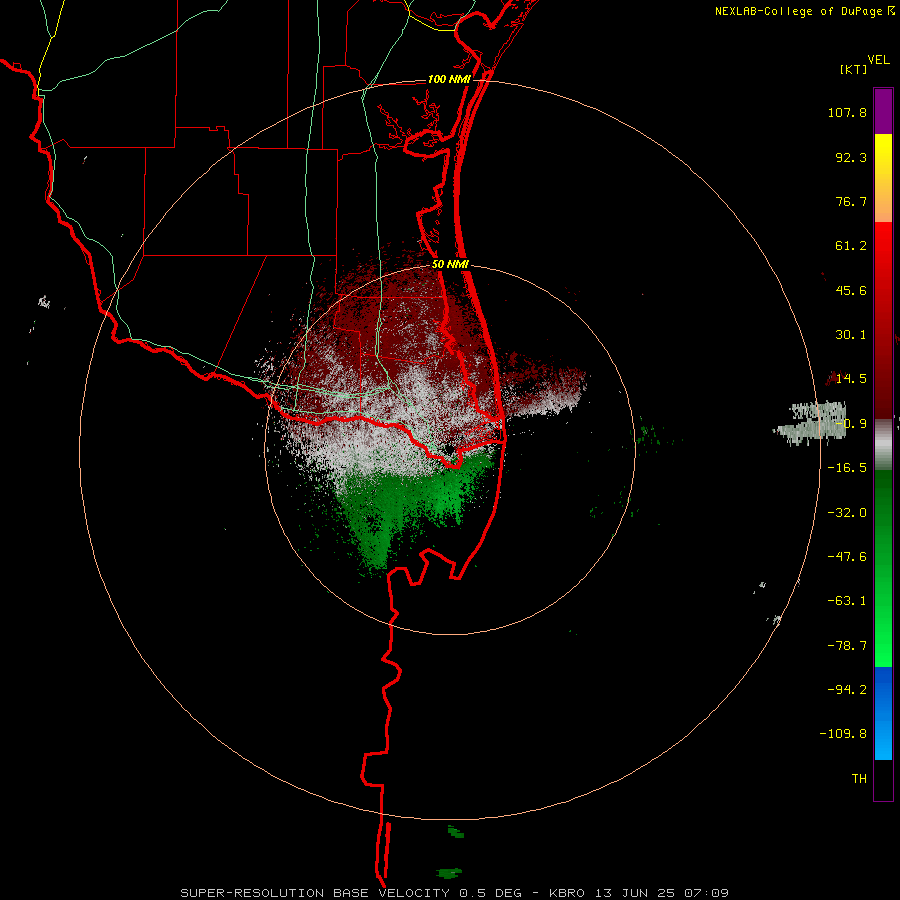The image size is (900, 900).
Task: Click the 100 NMI range ring label
Action: click(449, 79)
